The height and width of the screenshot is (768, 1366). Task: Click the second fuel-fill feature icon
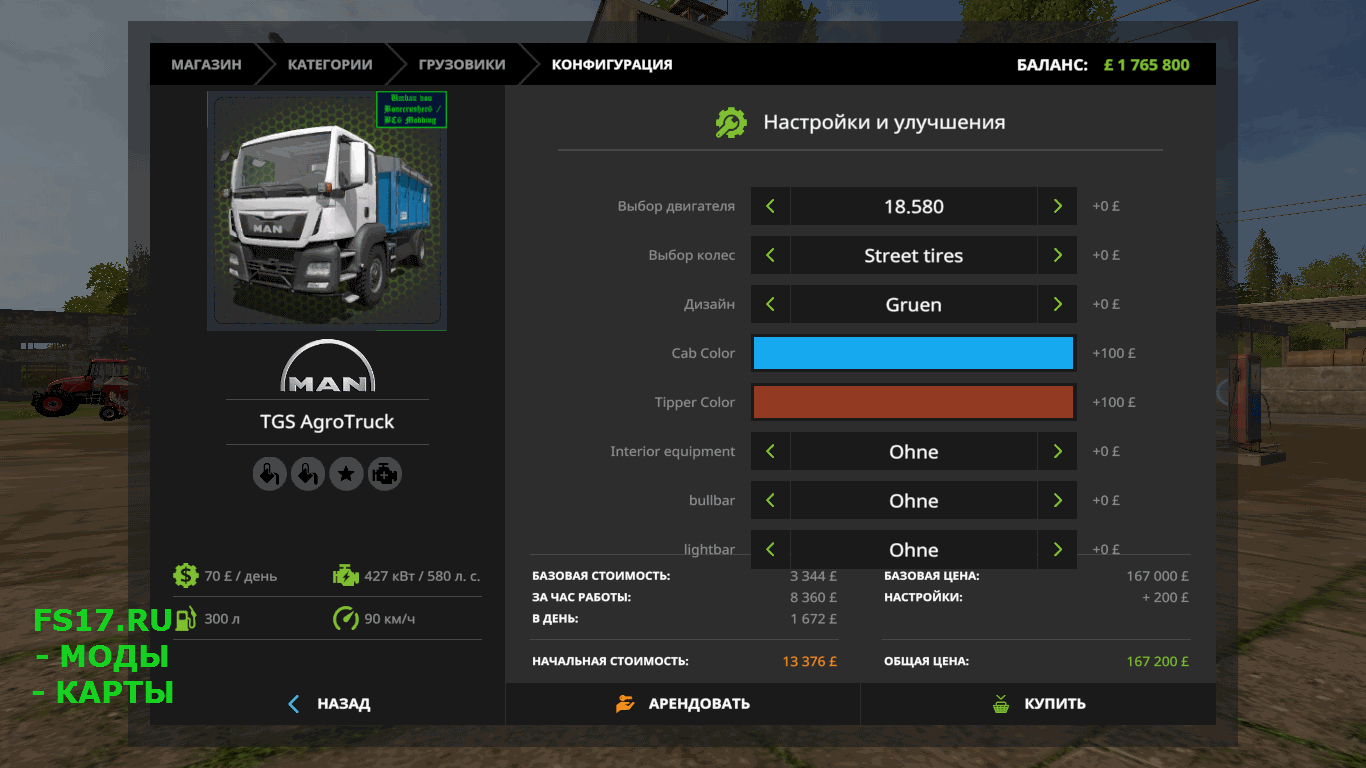[x=308, y=474]
